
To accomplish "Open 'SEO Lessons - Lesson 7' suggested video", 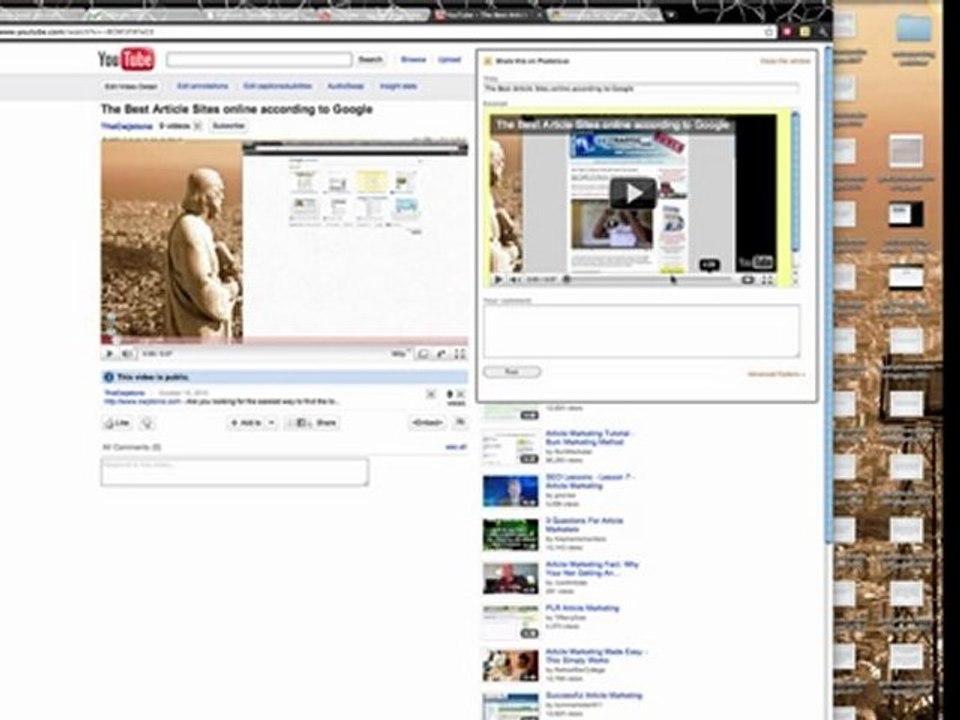I will [x=590, y=481].
